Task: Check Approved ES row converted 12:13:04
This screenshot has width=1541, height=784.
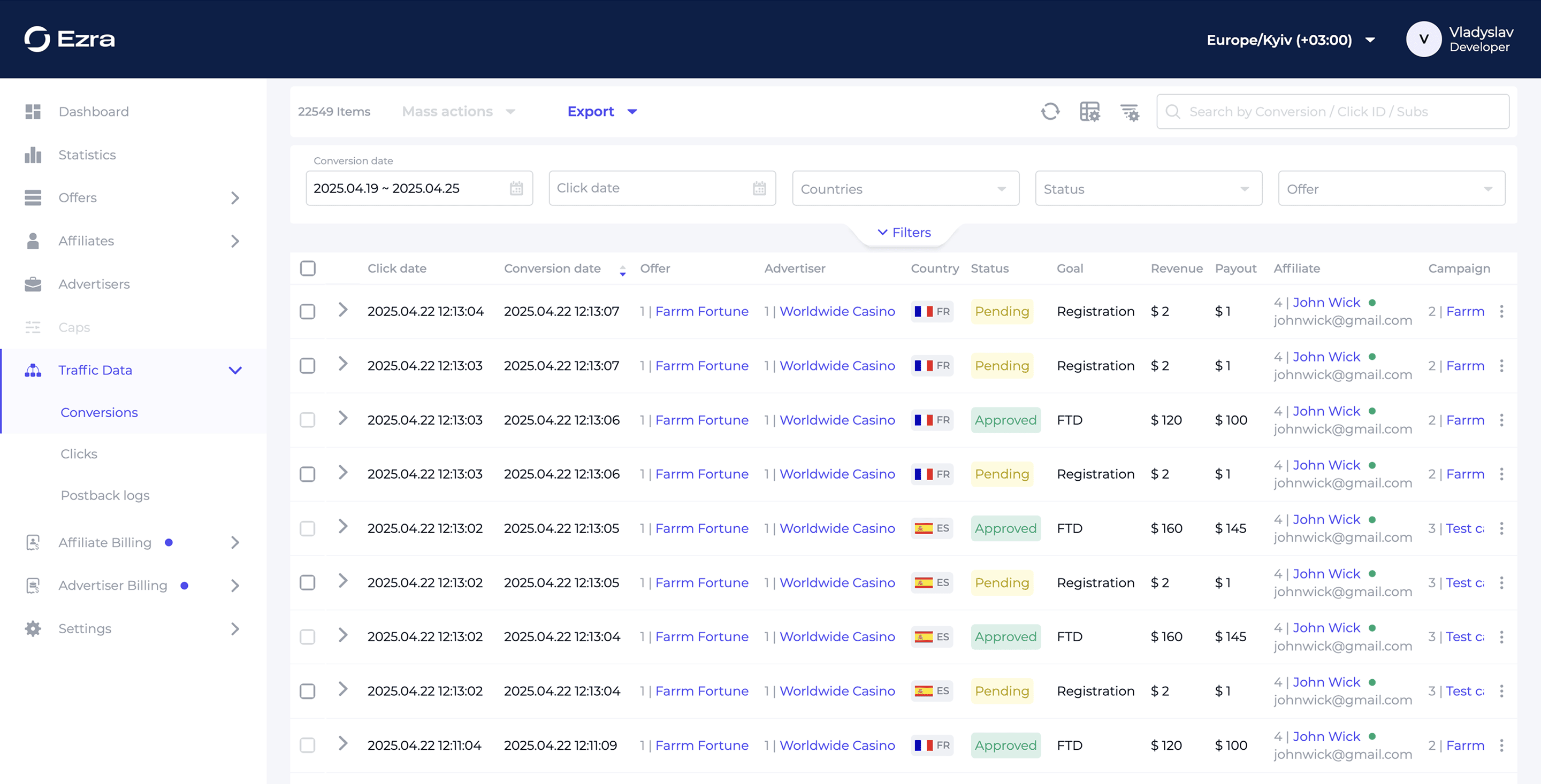Action: tap(308, 637)
